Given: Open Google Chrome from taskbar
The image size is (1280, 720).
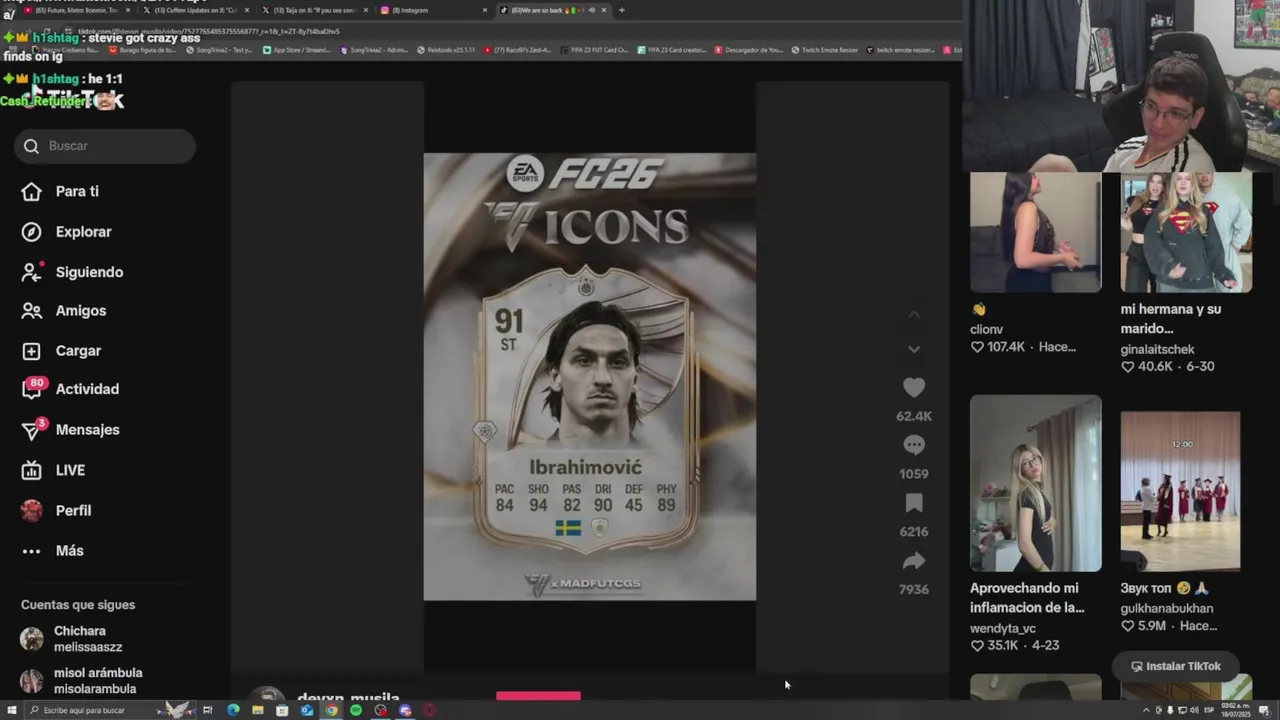Looking at the screenshot, I should pyautogui.click(x=331, y=710).
